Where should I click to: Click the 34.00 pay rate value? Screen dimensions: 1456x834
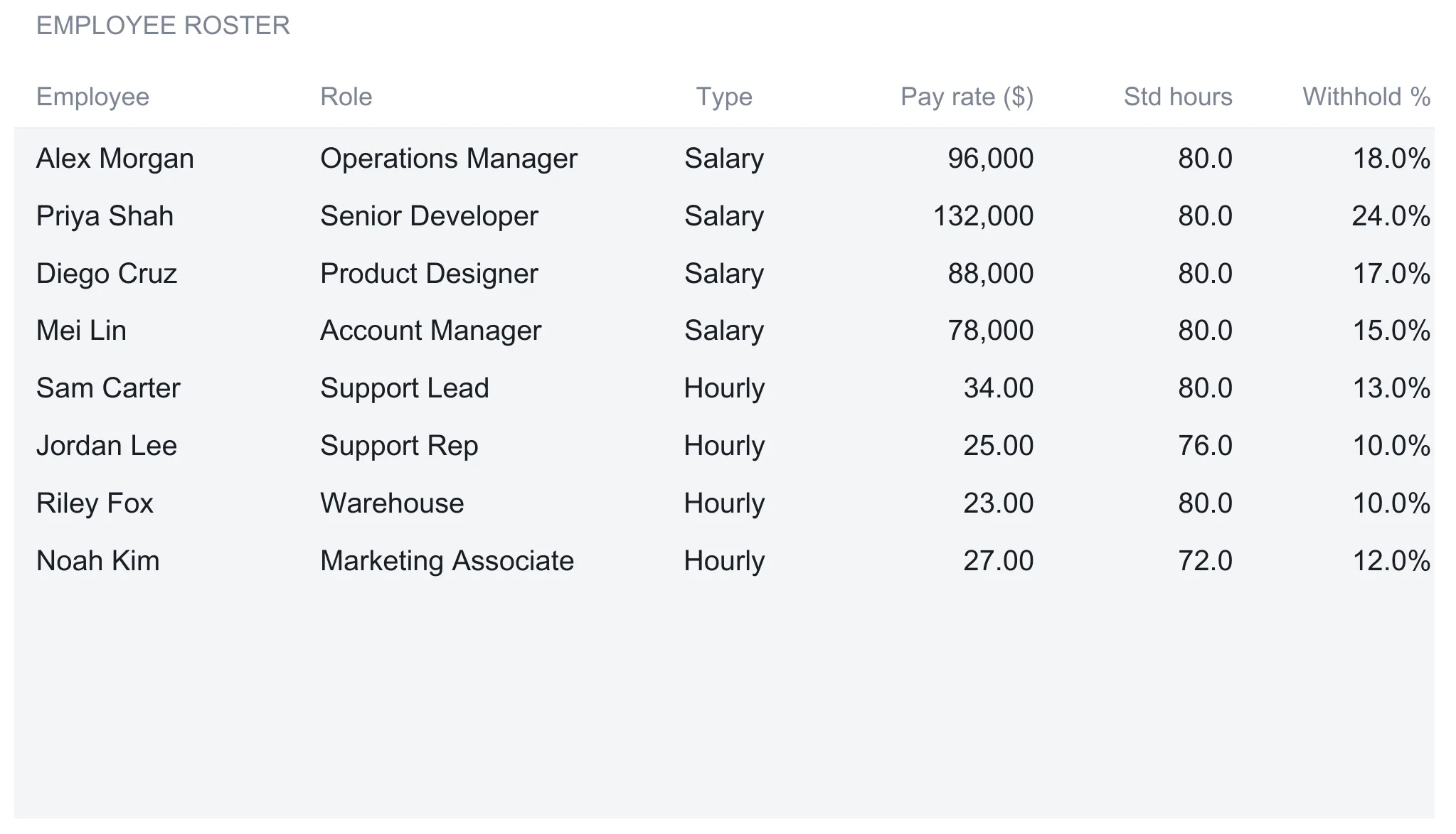click(x=999, y=388)
